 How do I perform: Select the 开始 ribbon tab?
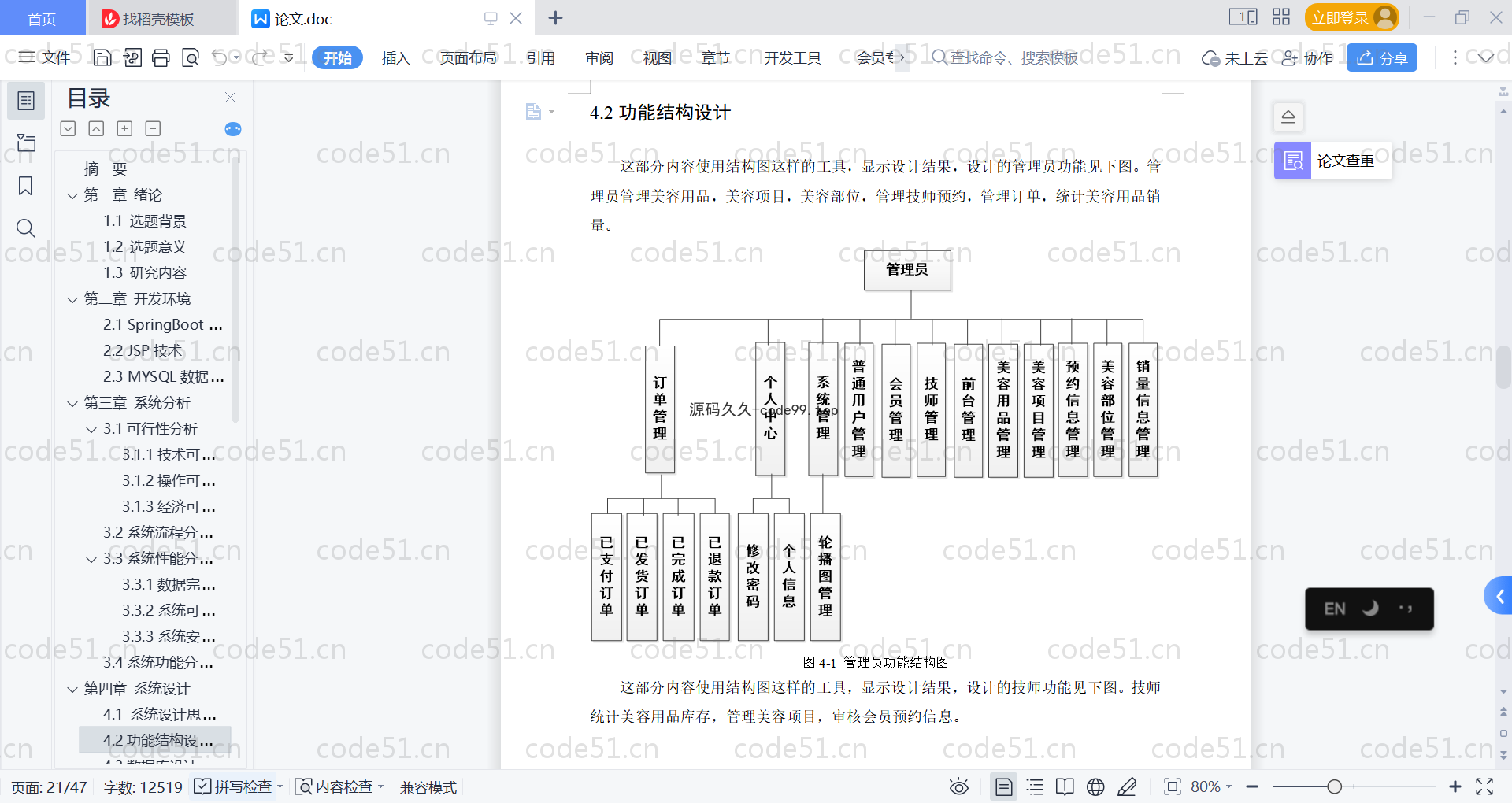click(337, 57)
